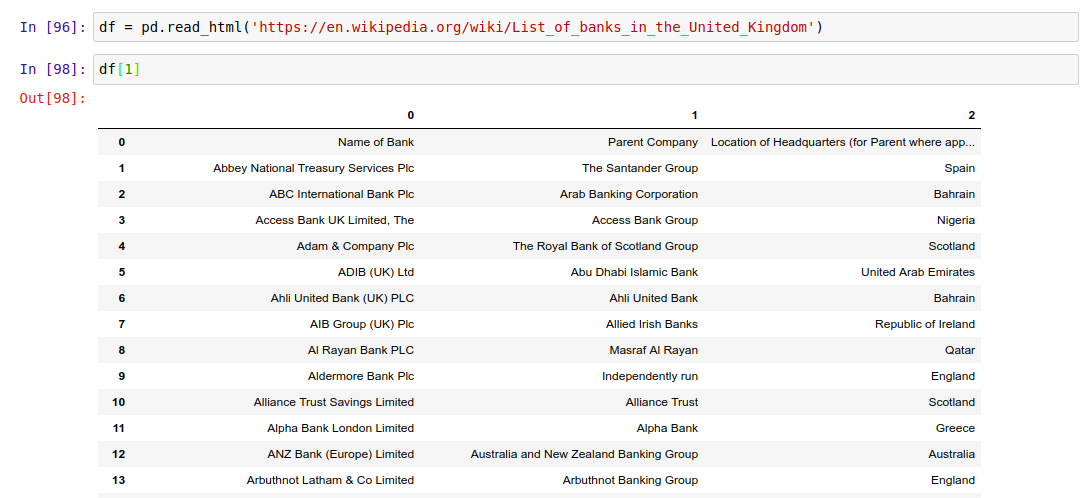Click 'United Arab Emirates' cell

[918, 272]
